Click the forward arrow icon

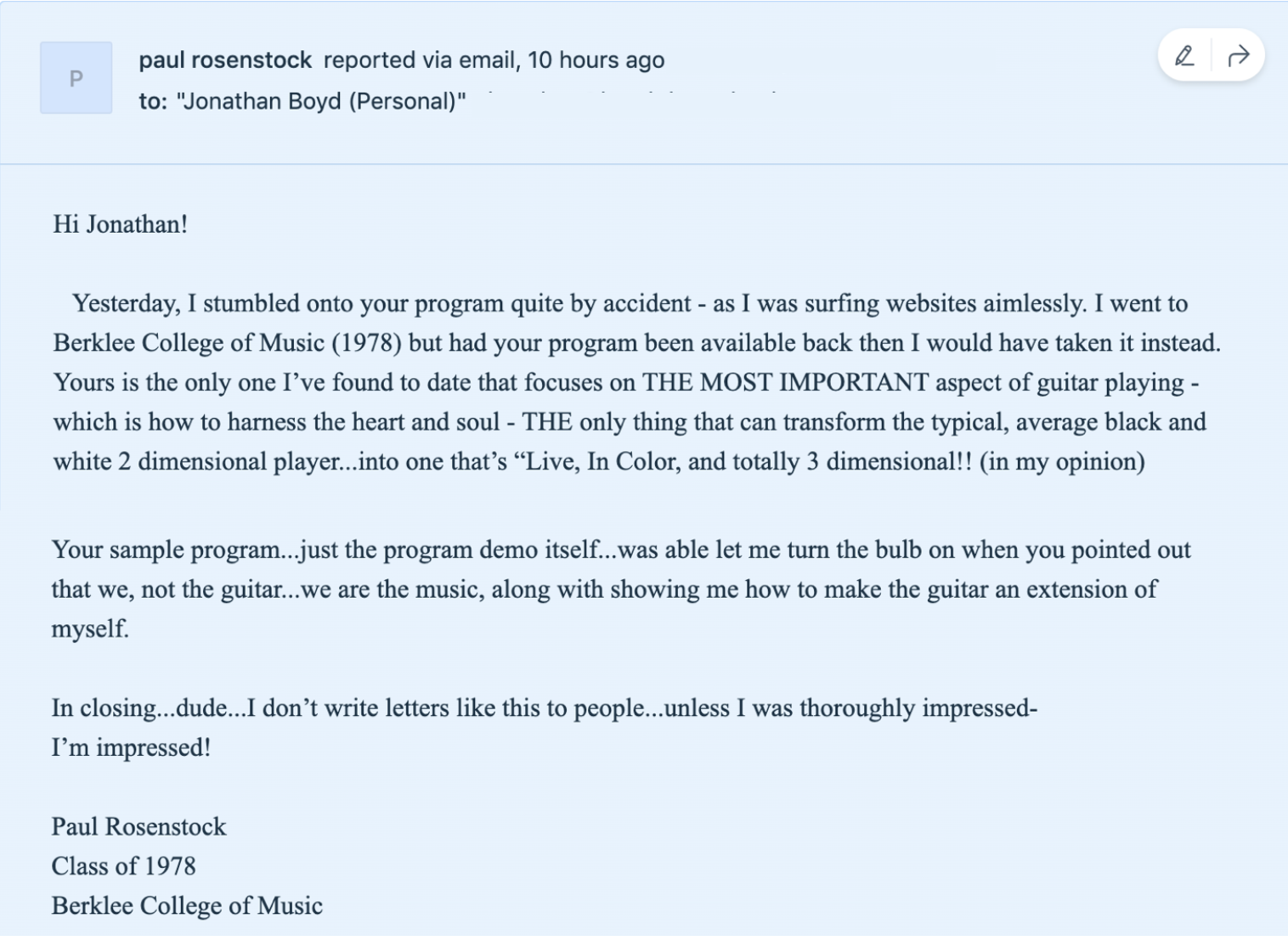pos(1239,57)
